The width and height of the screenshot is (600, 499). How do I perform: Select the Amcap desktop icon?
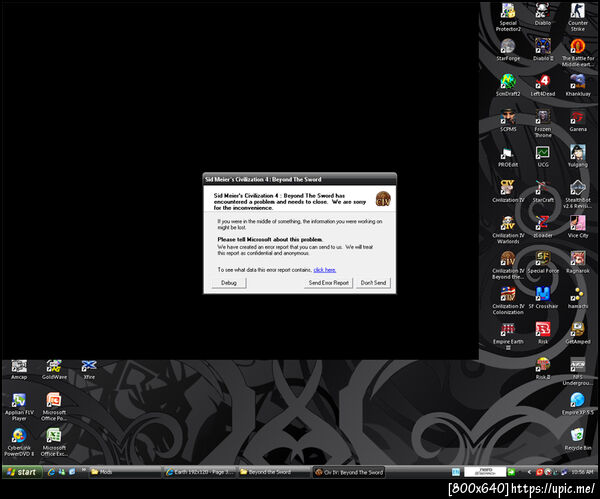(x=19, y=369)
